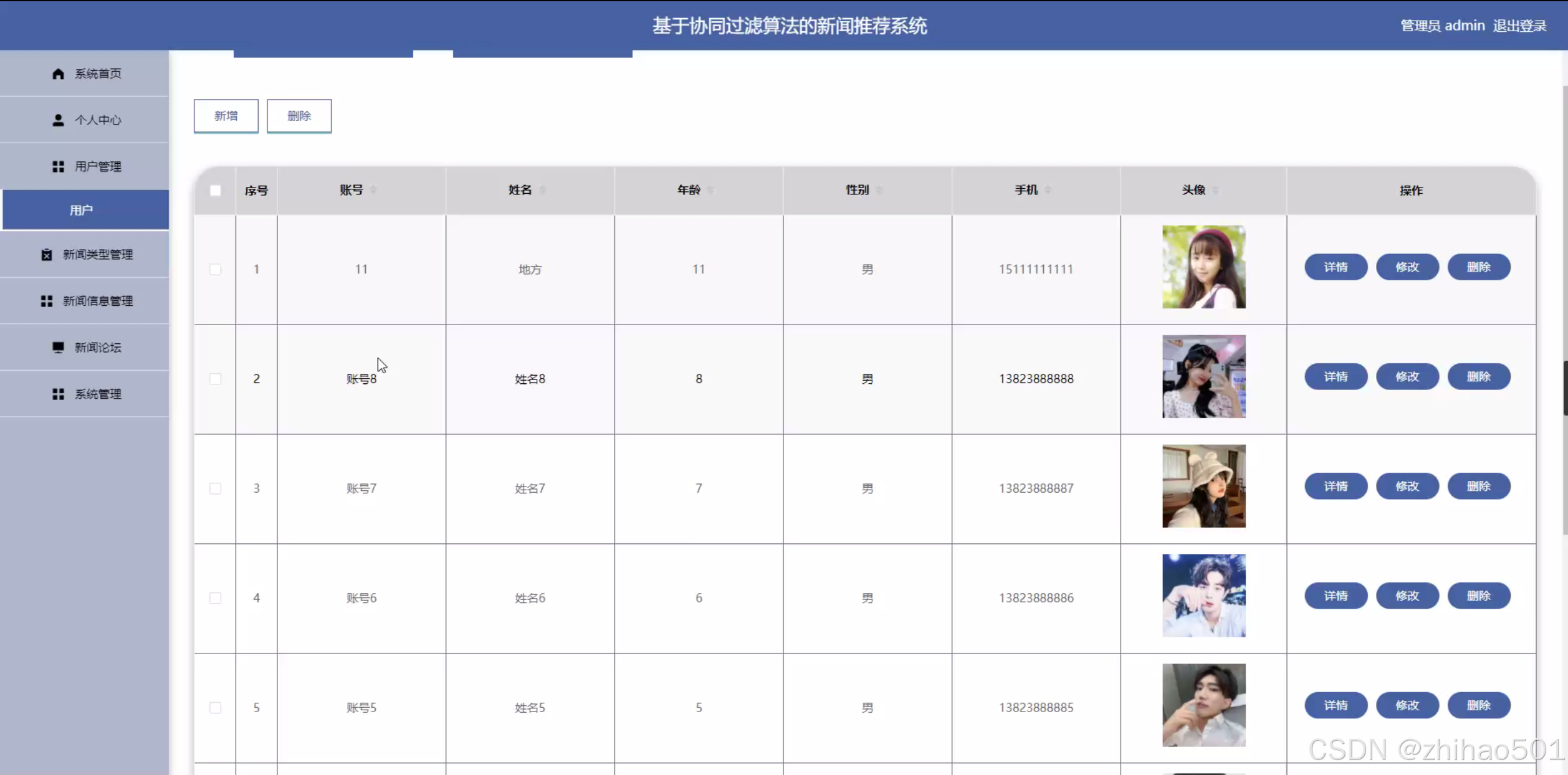The height and width of the screenshot is (775, 1568).
Task: Click the avatar thumbnail of 账号6
Action: coord(1203,596)
